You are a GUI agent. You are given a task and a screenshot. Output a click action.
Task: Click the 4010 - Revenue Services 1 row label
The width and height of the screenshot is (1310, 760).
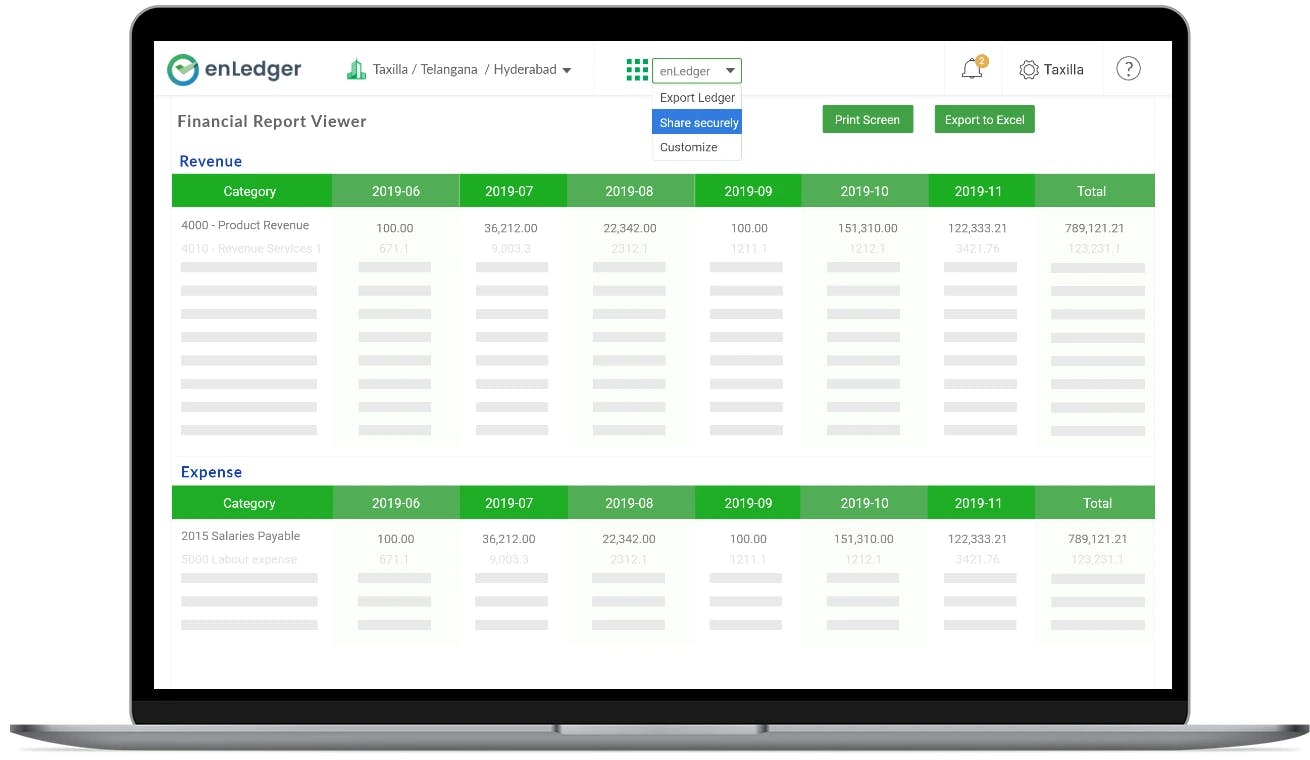251,248
